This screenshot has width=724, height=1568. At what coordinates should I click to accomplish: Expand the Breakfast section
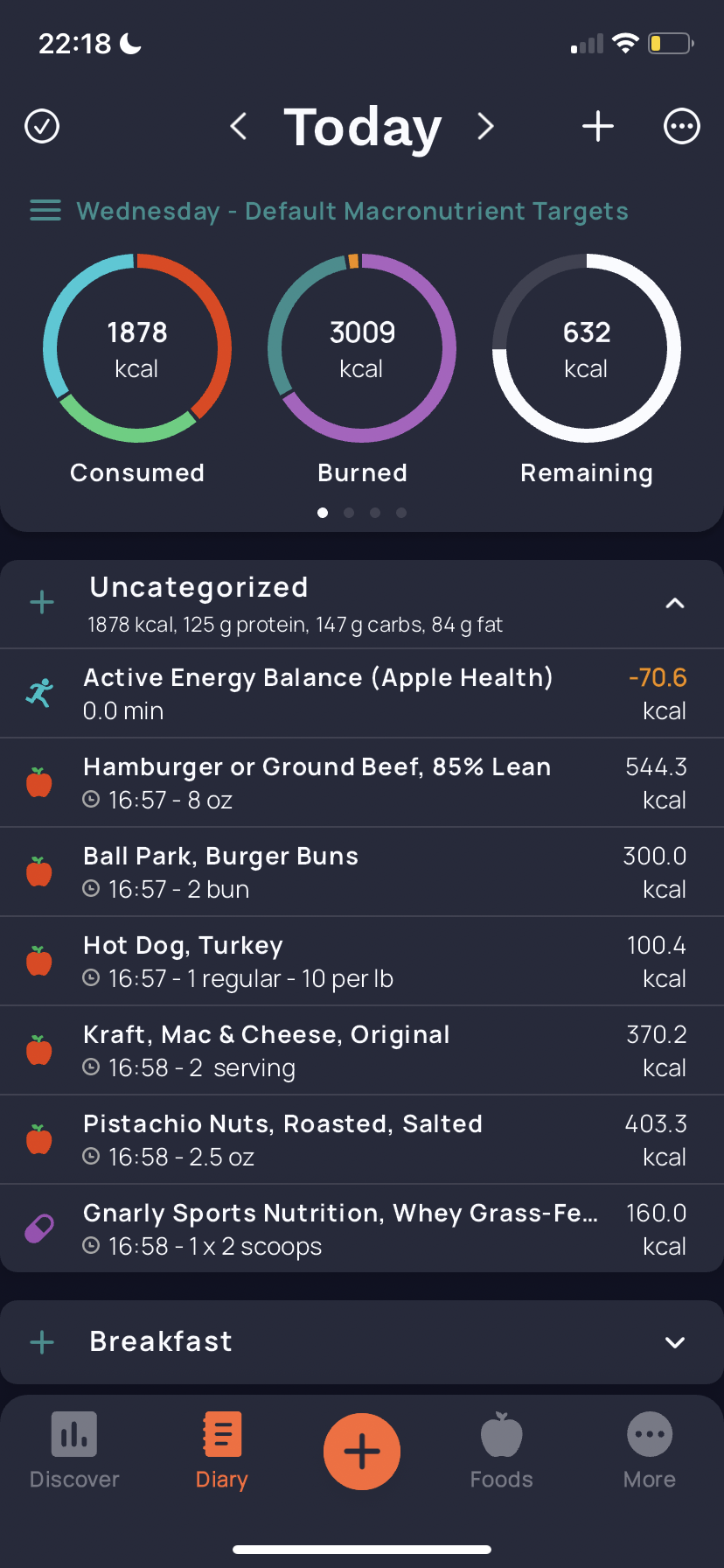pos(675,1342)
